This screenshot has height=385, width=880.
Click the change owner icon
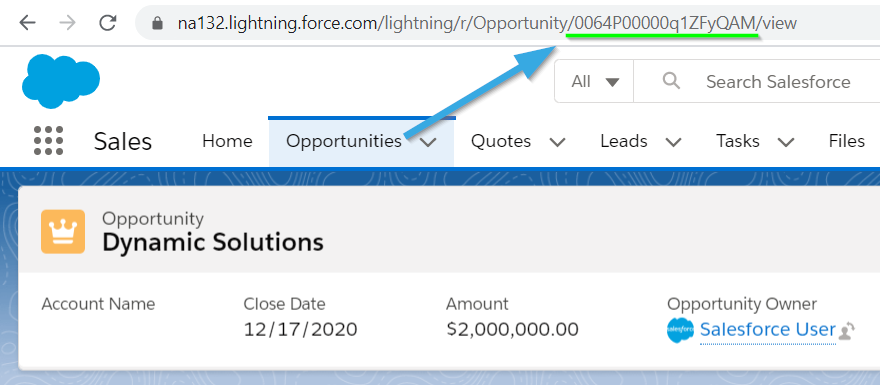pos(846,331)
